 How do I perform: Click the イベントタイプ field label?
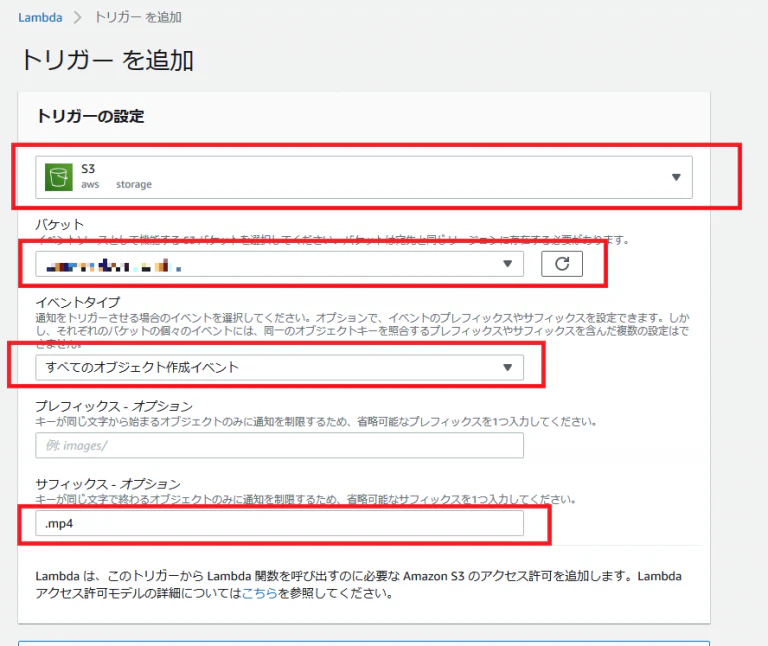click(78, 302)
